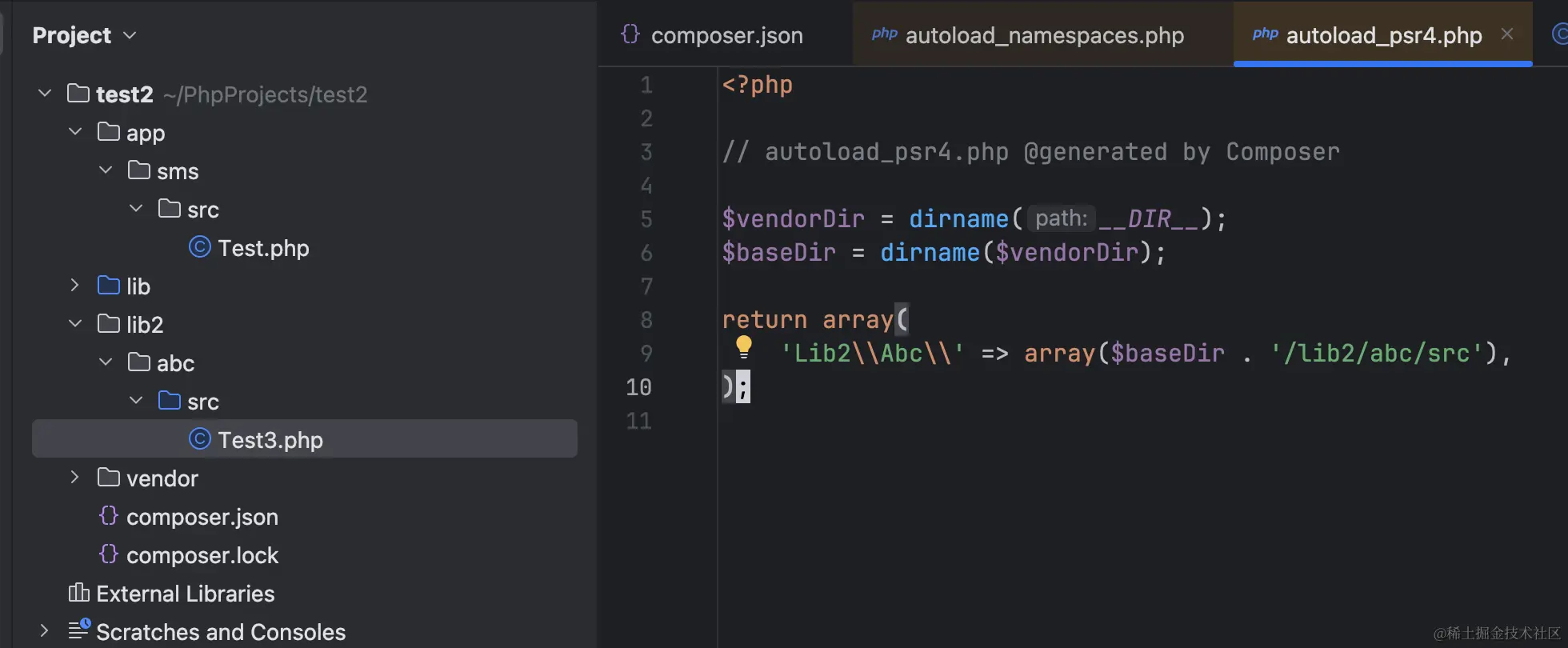Collapse the src folder under abc
Screen dimensions: 1568x648
[x=136, y=401]
